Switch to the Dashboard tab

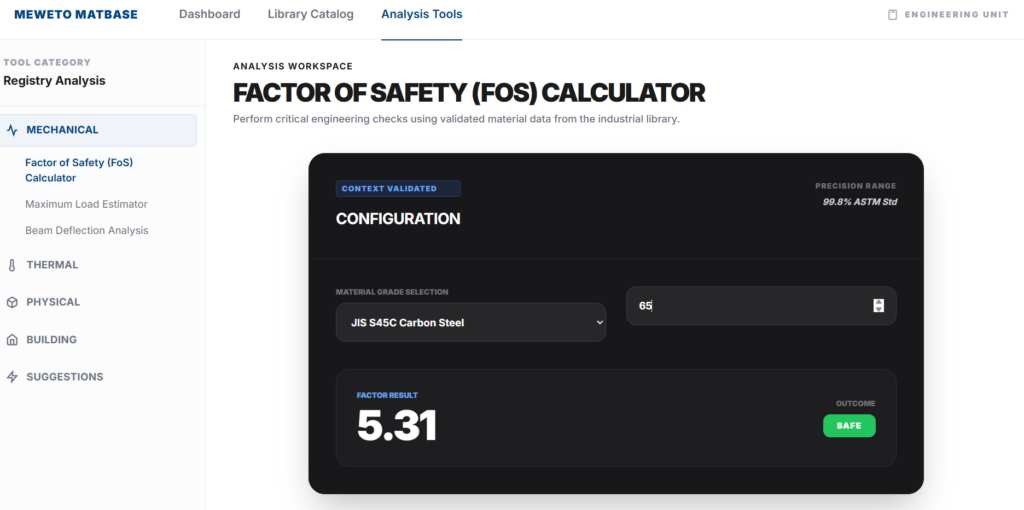pos(209,15)
